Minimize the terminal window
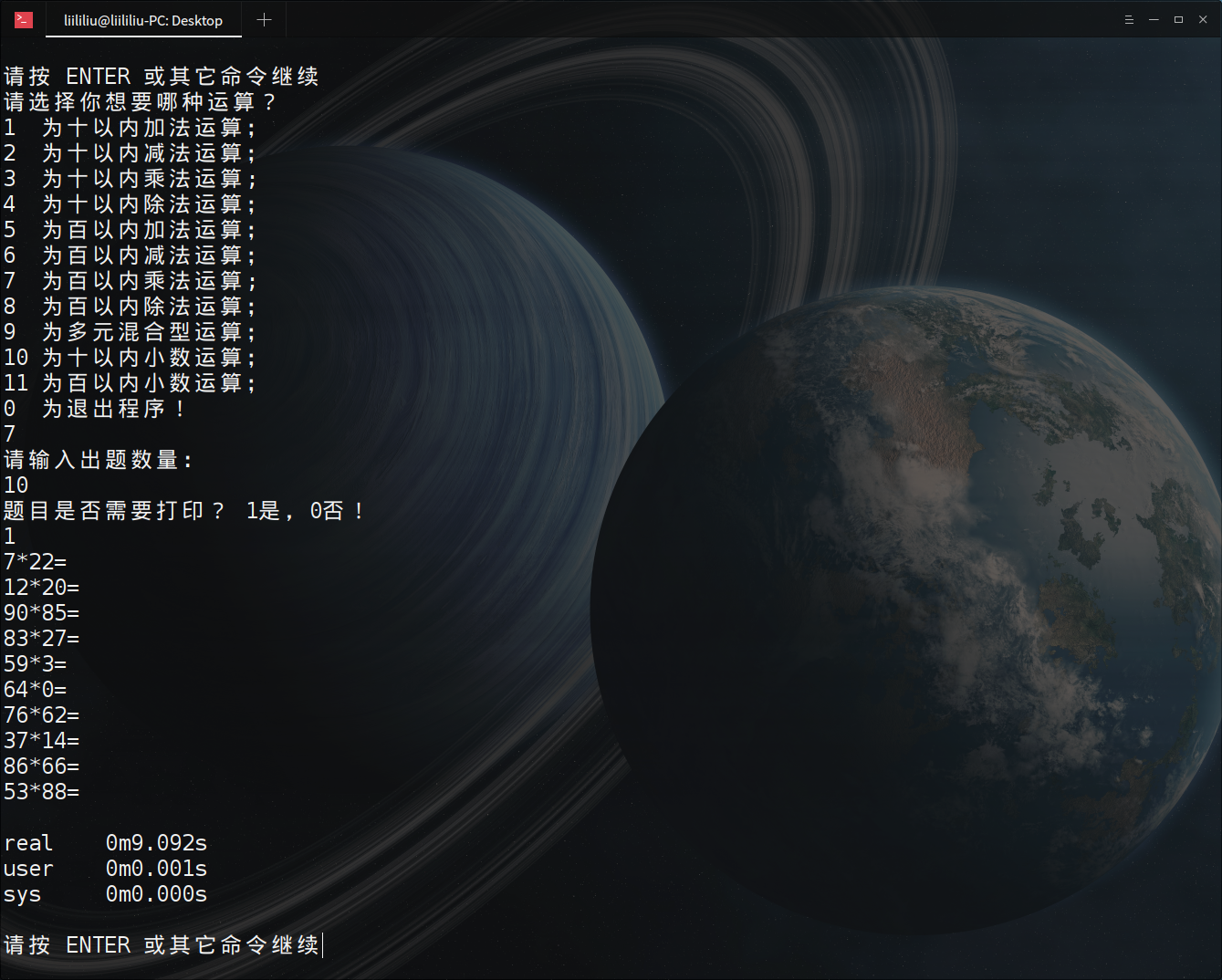 tap(1154, 19)
